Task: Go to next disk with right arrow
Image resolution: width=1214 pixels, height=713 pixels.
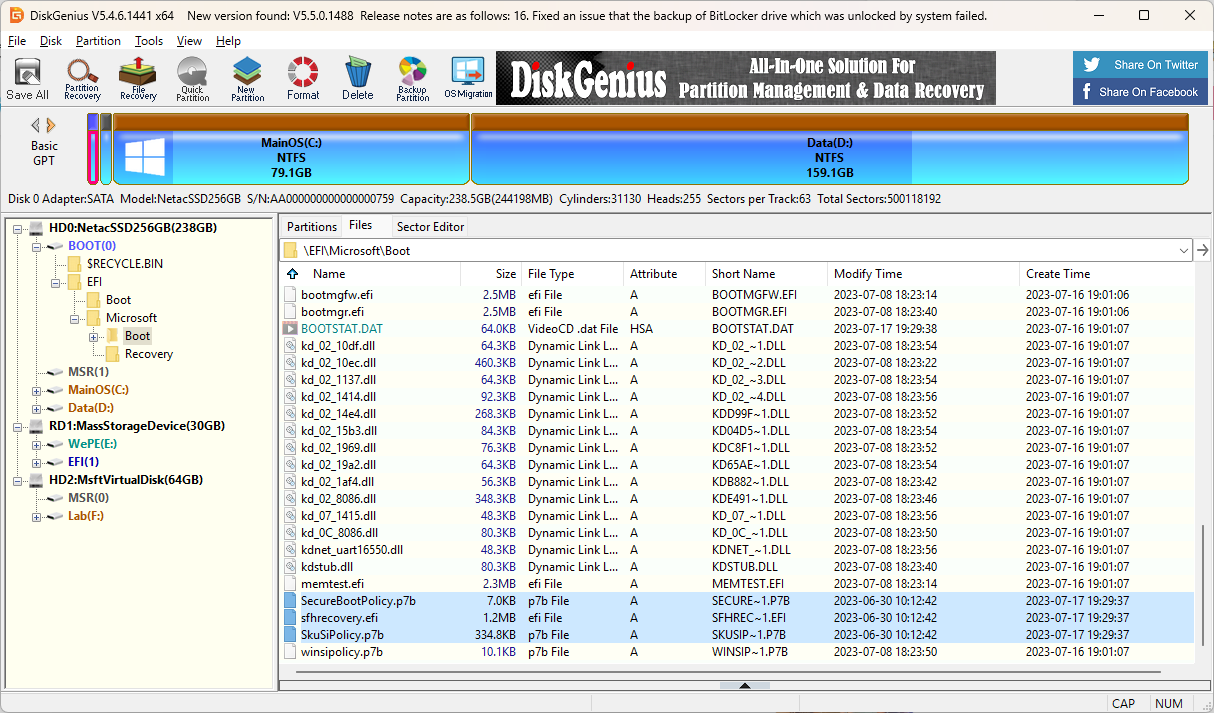Action: [51, 125]
